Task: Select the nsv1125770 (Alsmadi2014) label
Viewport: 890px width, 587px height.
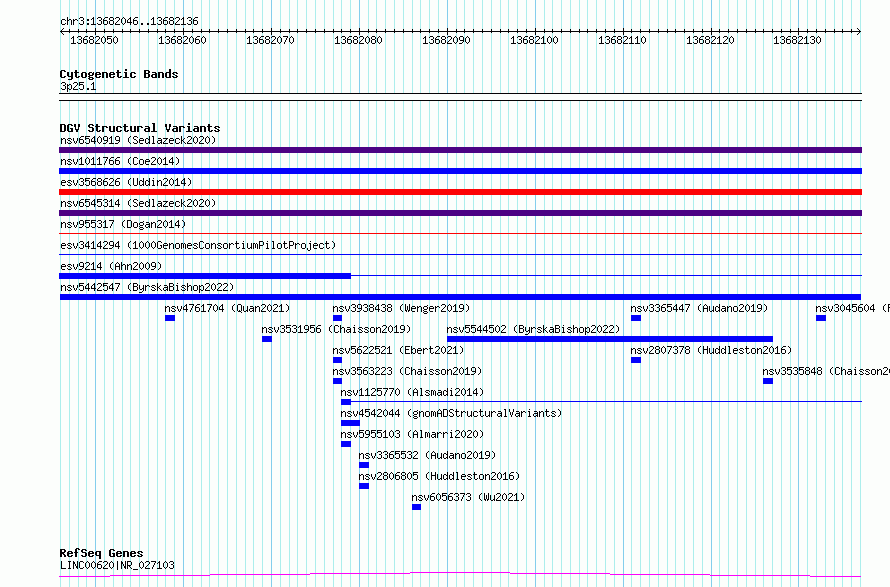Action: click(412, 392)
